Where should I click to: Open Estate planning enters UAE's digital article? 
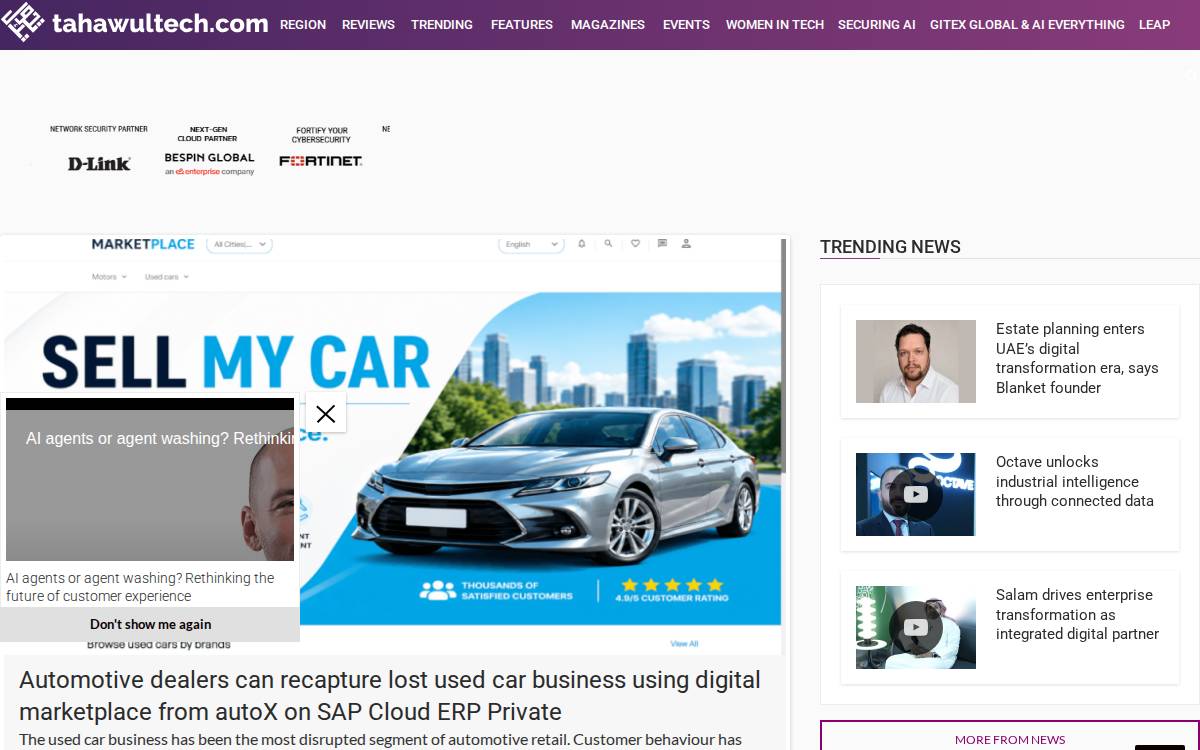click(x=1077, y=358)
